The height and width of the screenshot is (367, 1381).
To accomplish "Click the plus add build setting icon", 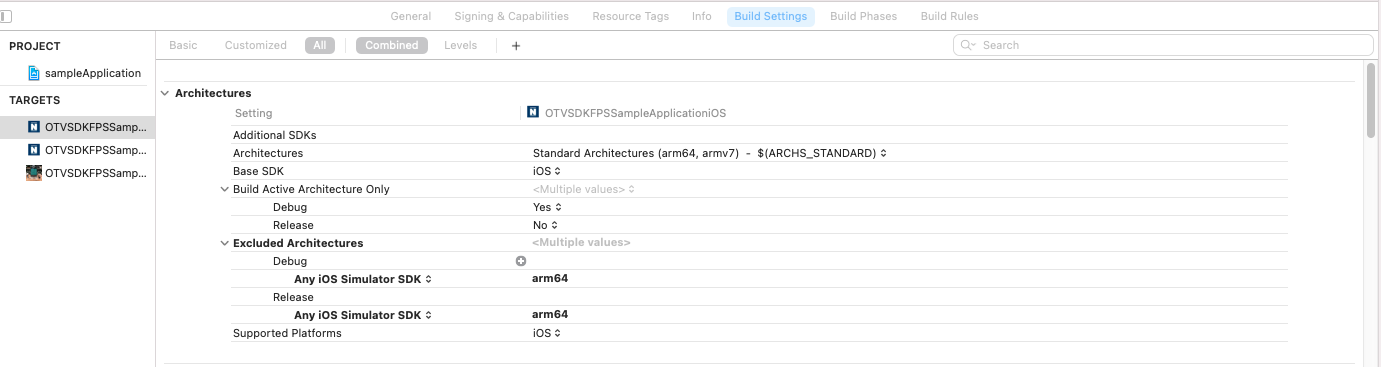I will (516, 45).
